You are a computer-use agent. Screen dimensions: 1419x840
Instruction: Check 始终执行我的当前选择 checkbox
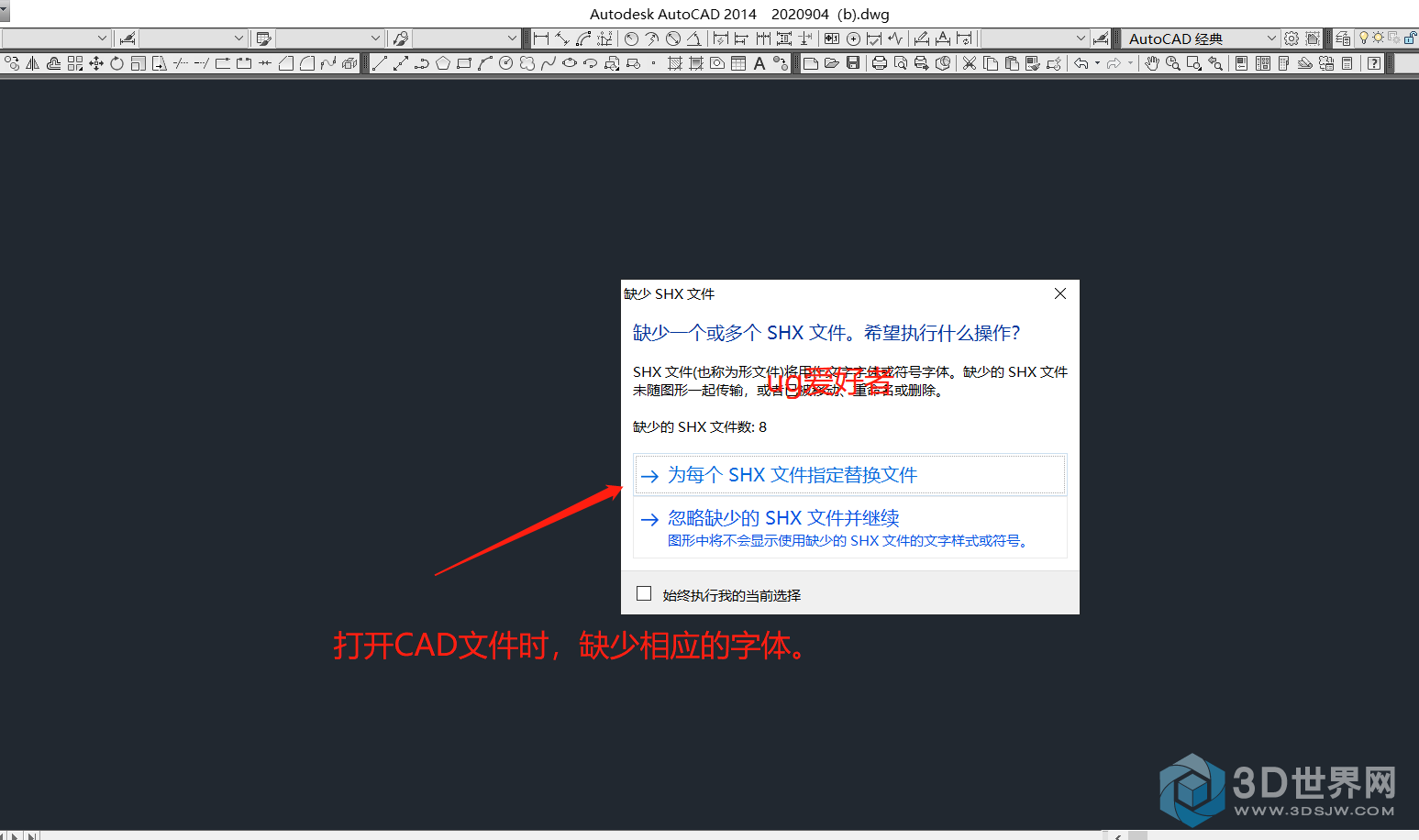pyautogui.click(x=644, y=594)
